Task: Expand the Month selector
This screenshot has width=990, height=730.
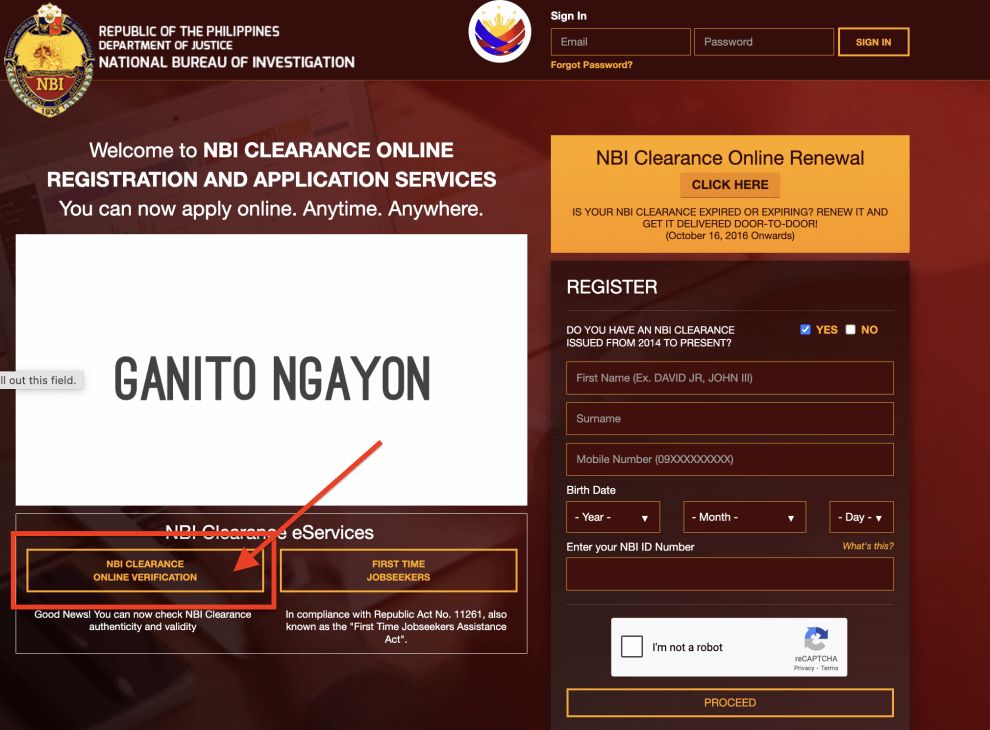Action: [744, 517]
